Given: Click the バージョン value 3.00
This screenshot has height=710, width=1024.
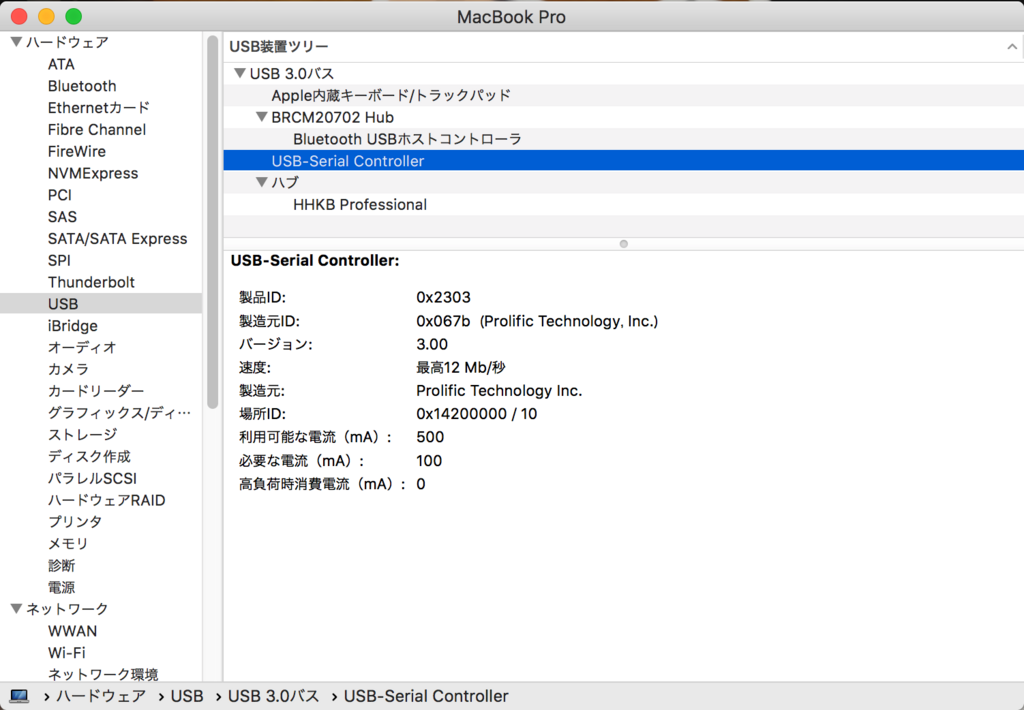Looking at the screenshot, I should [x=432, y=344].
